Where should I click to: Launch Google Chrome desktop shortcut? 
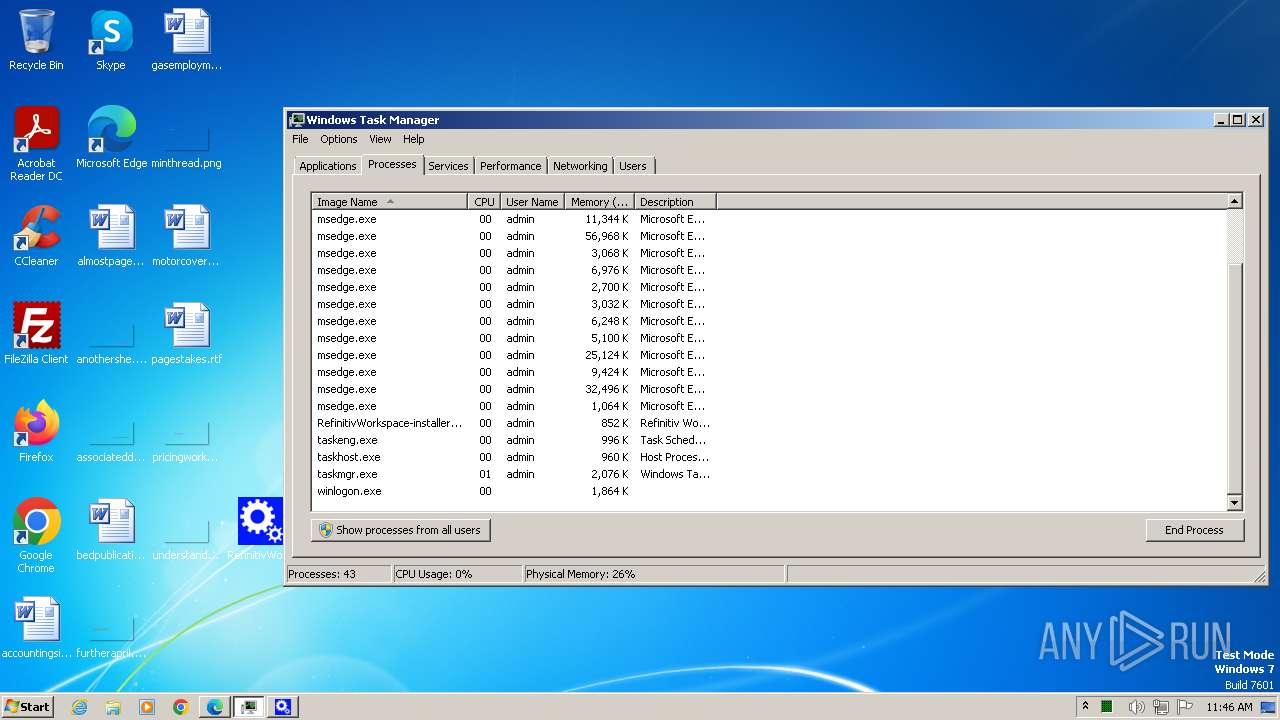coord(36,535)
